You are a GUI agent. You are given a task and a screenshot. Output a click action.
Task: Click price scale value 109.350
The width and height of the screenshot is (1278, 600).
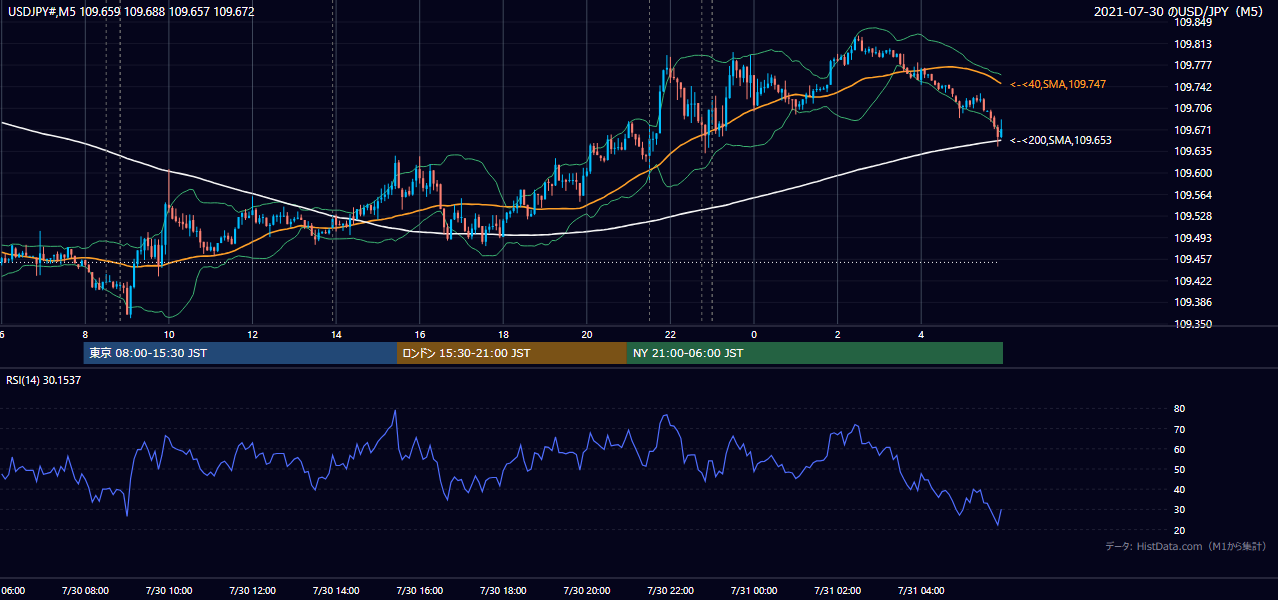tap(1193, 325)
